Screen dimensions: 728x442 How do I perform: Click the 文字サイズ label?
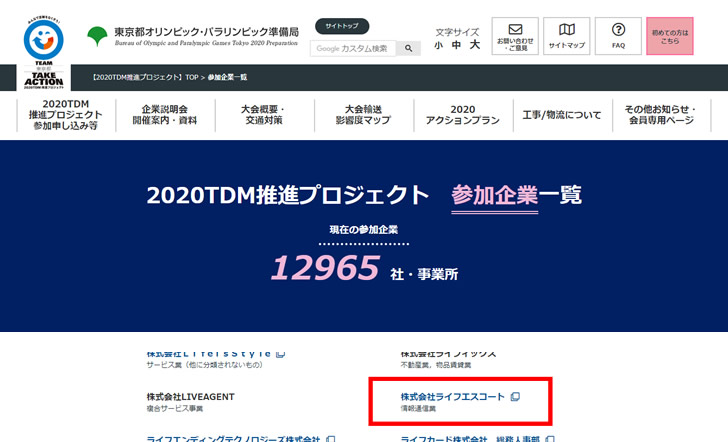point(457,32)
